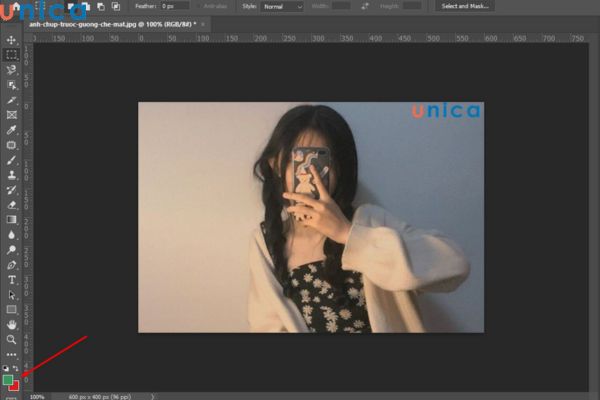Select the Blur tool
The width and height of the screenshot is (600, 400).
tap(11, 235)
